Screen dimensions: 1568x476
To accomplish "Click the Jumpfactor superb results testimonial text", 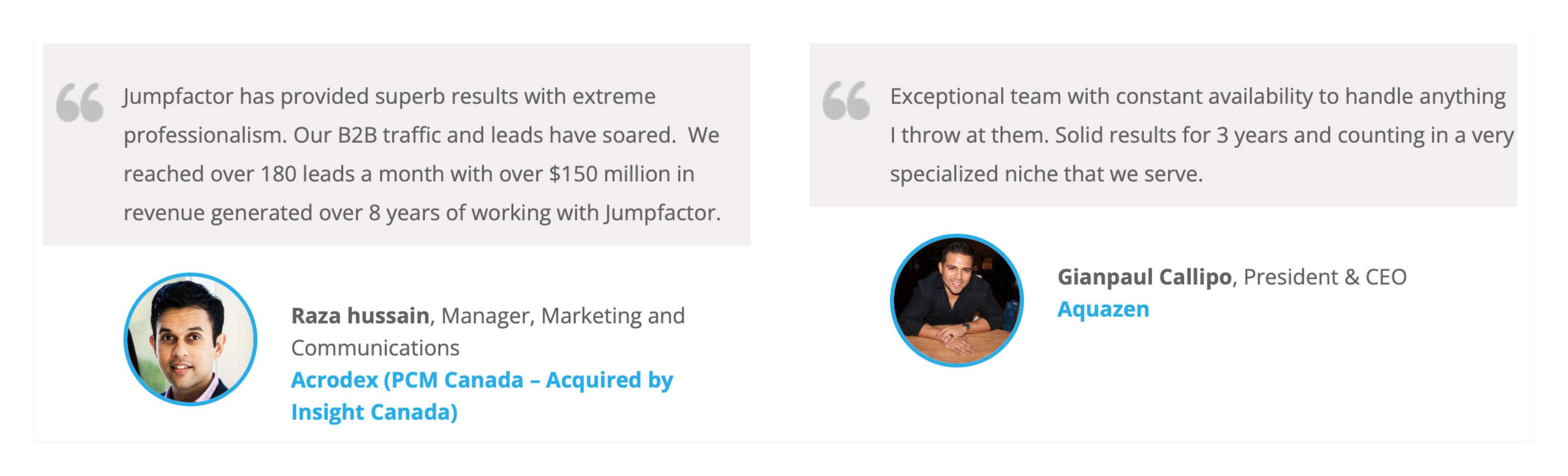I will pos(422,154).
